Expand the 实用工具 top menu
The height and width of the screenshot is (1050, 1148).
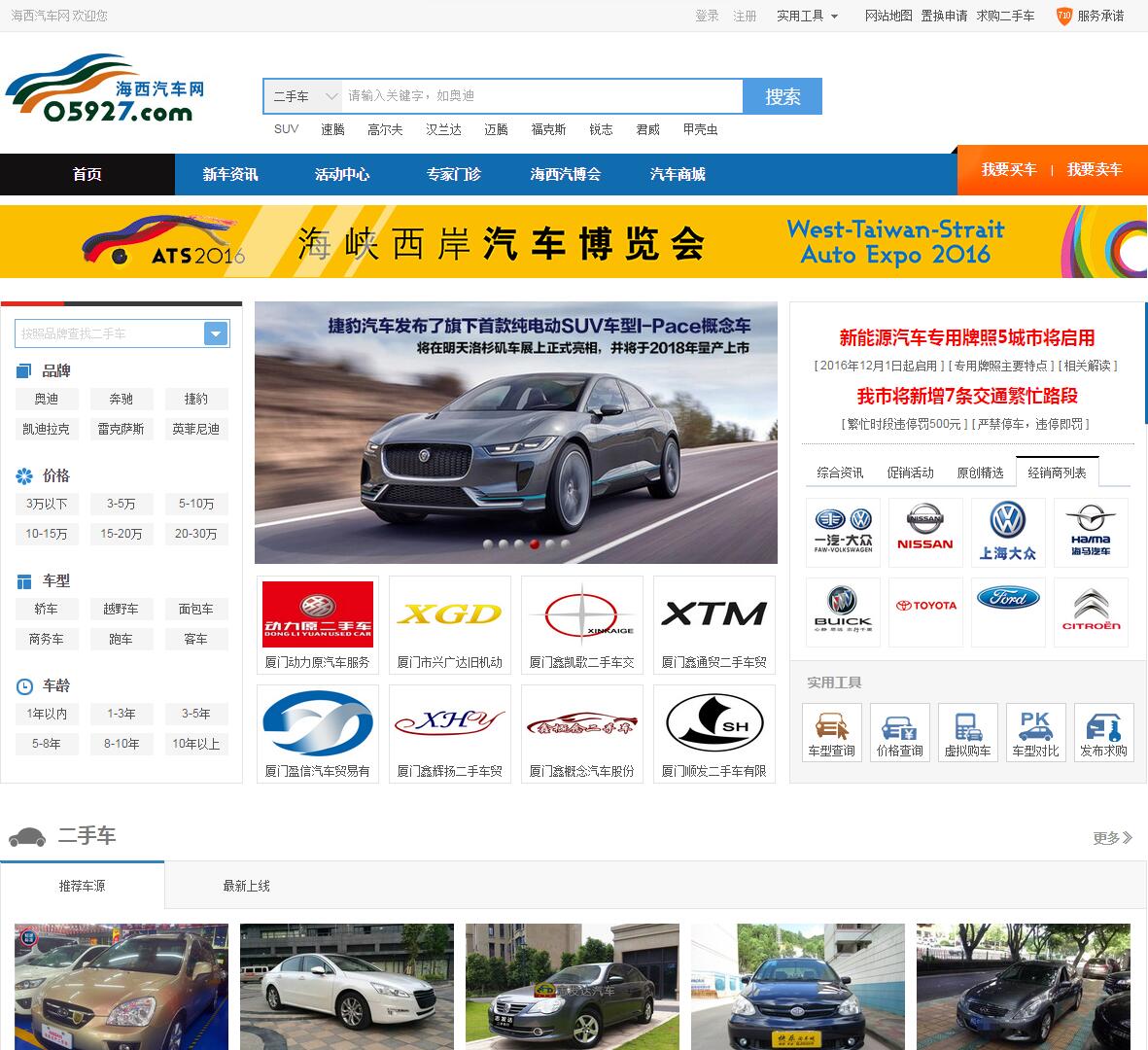point(807,16)
